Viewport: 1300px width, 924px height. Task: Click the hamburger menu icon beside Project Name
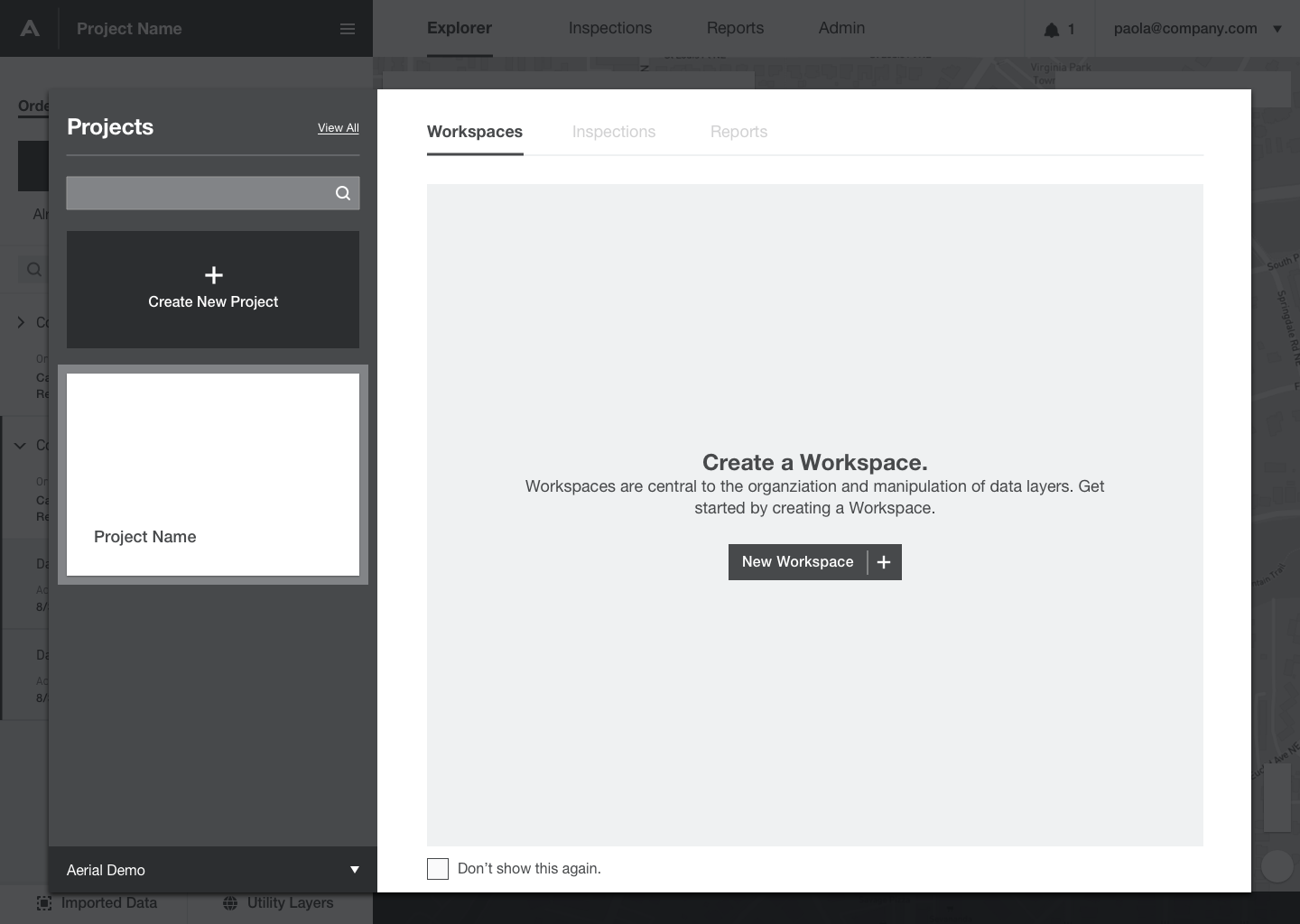[x=348, y=28]
